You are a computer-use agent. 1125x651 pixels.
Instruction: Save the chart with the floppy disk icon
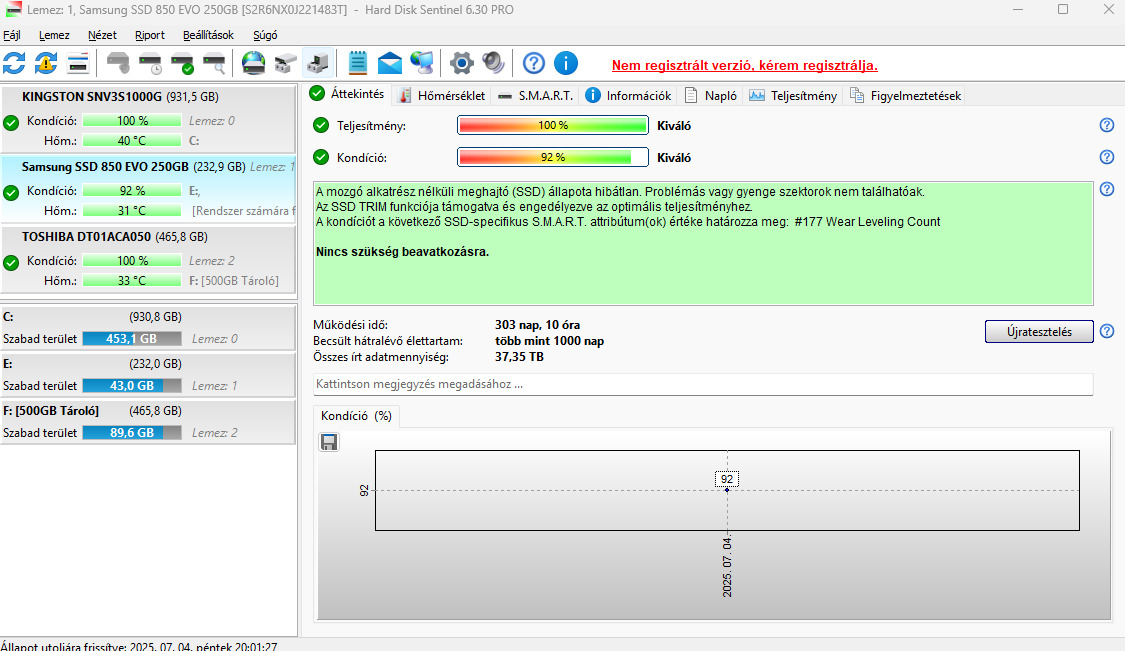pos(329,442)
